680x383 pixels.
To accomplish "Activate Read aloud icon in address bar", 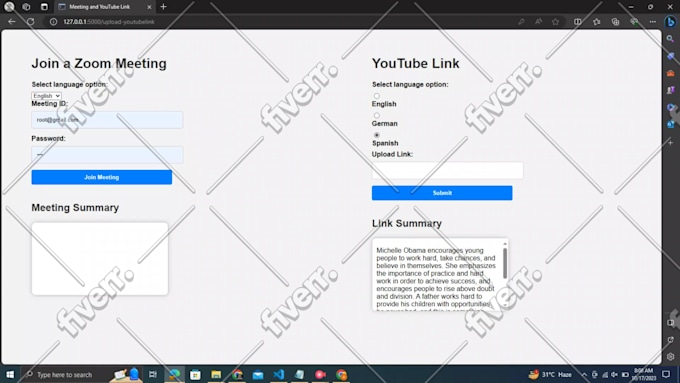I will click(538, 22).
